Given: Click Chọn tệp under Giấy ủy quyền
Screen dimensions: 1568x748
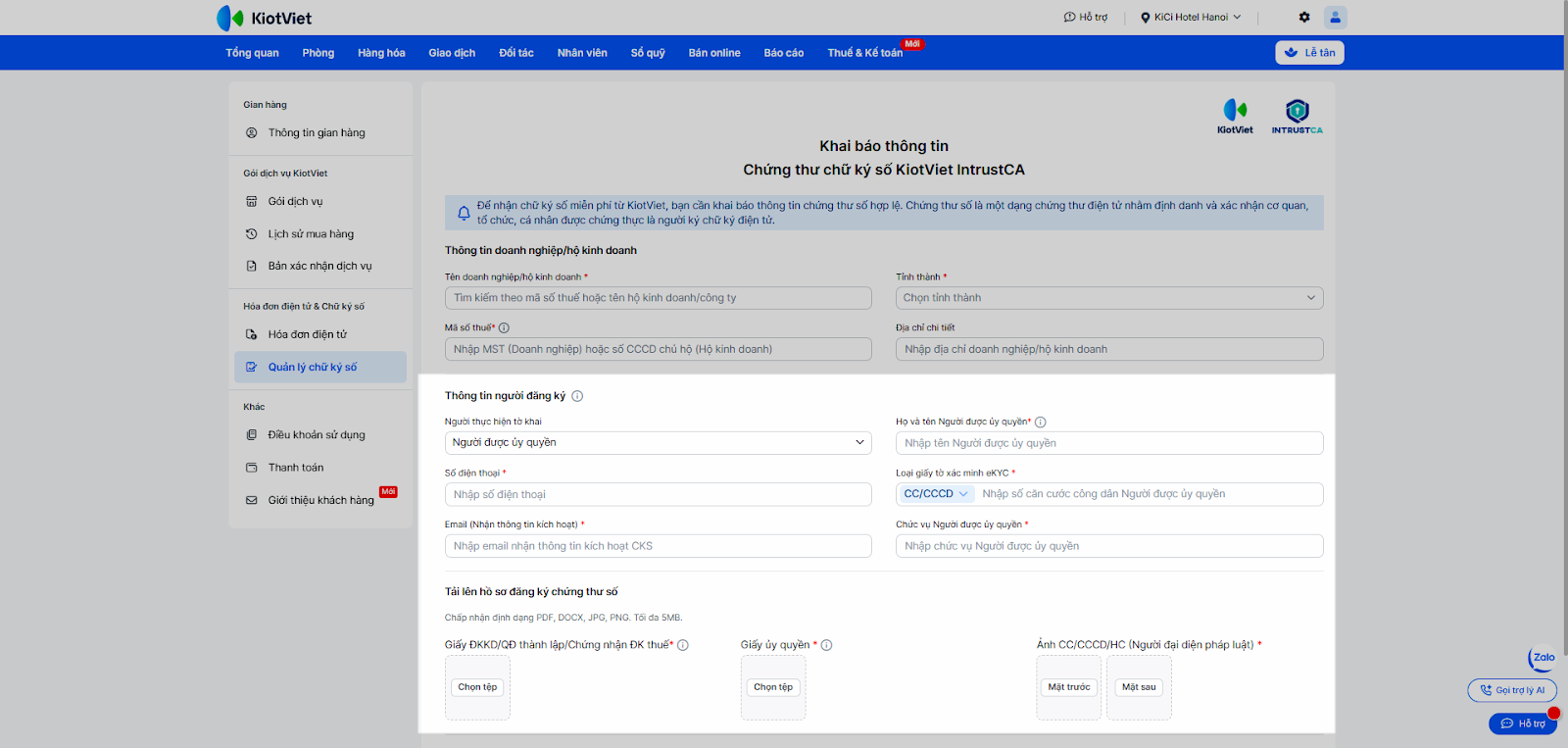Looking at the screenshot, I should tap(773, 687).
